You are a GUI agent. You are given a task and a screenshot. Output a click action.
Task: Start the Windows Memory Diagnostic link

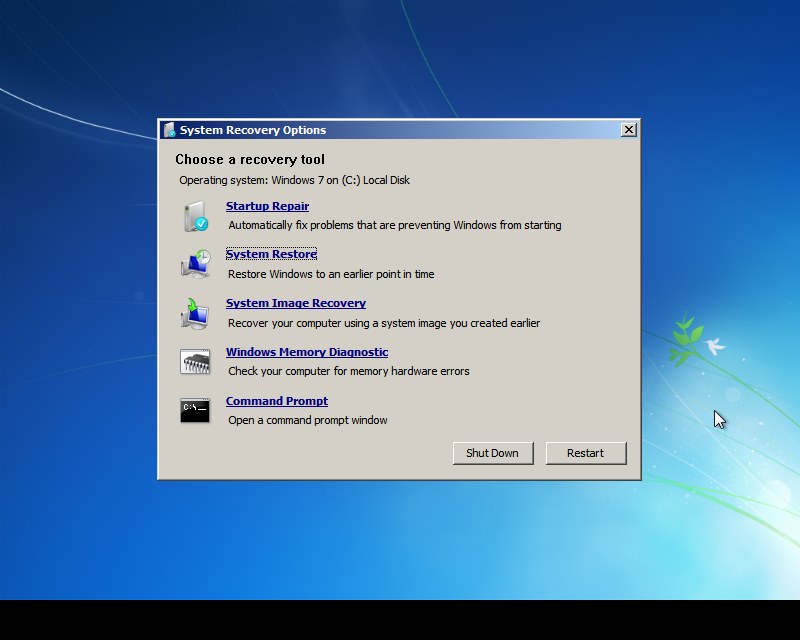pyautogui.click(x=307, y=352)
